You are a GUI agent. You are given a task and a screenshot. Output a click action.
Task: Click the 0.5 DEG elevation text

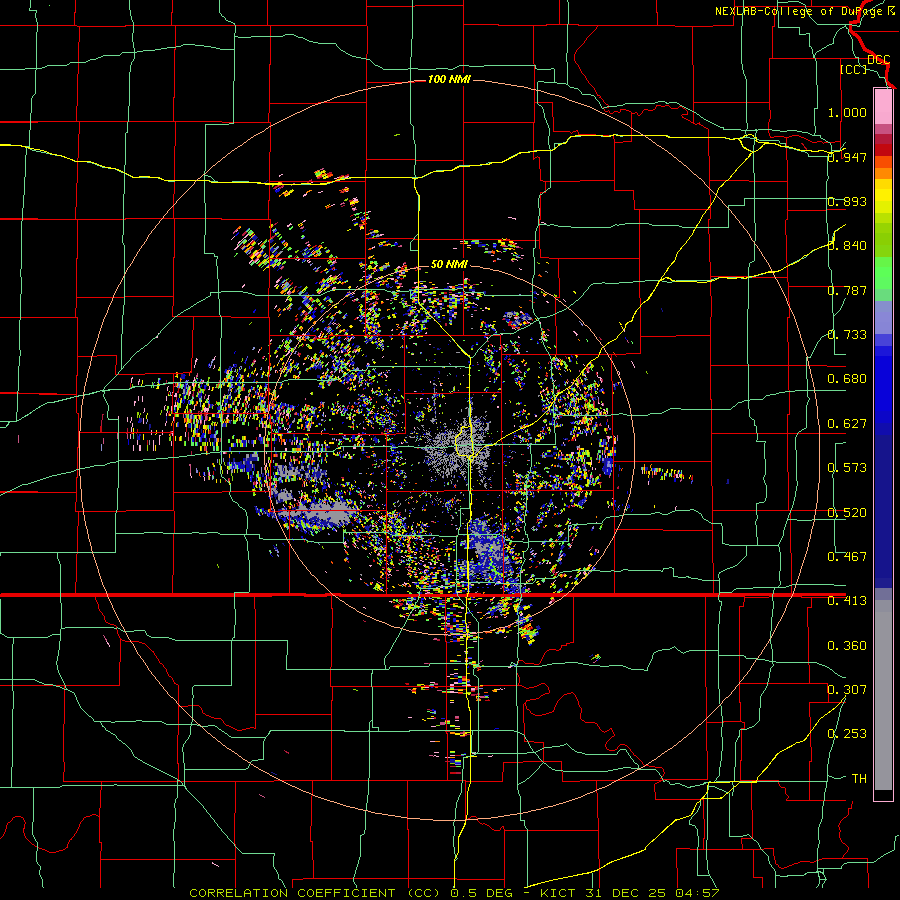[x=482, y=893]
